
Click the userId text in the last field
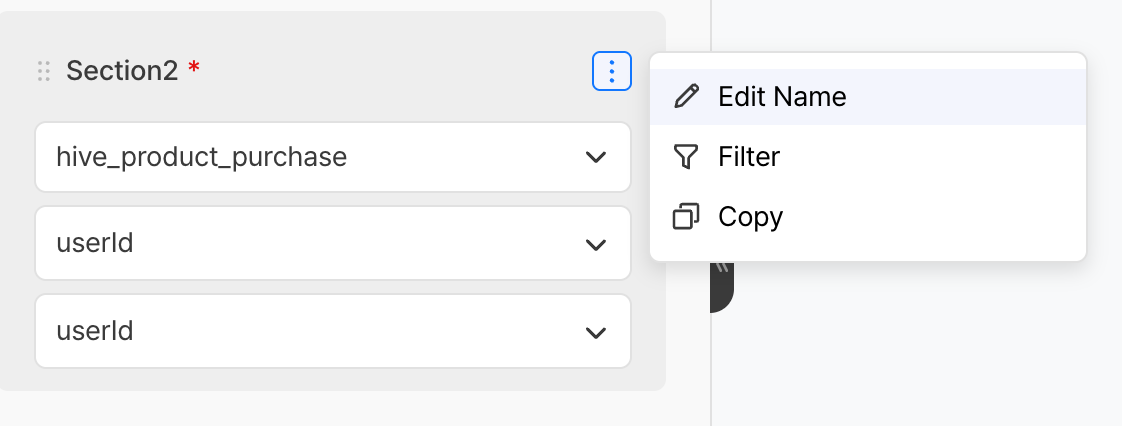click(95, 331)
